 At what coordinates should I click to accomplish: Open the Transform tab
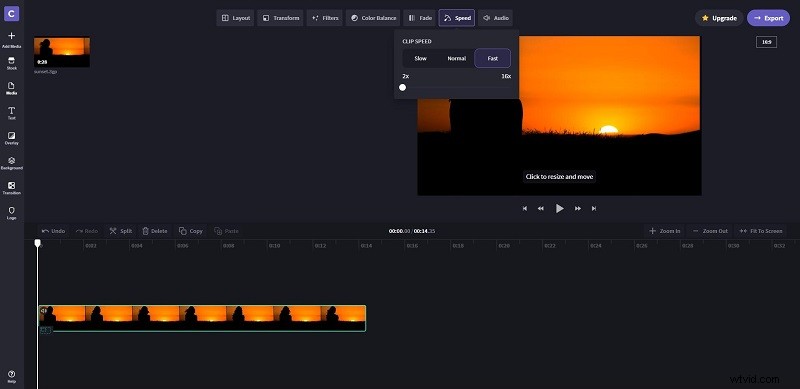tap(280, 18)
